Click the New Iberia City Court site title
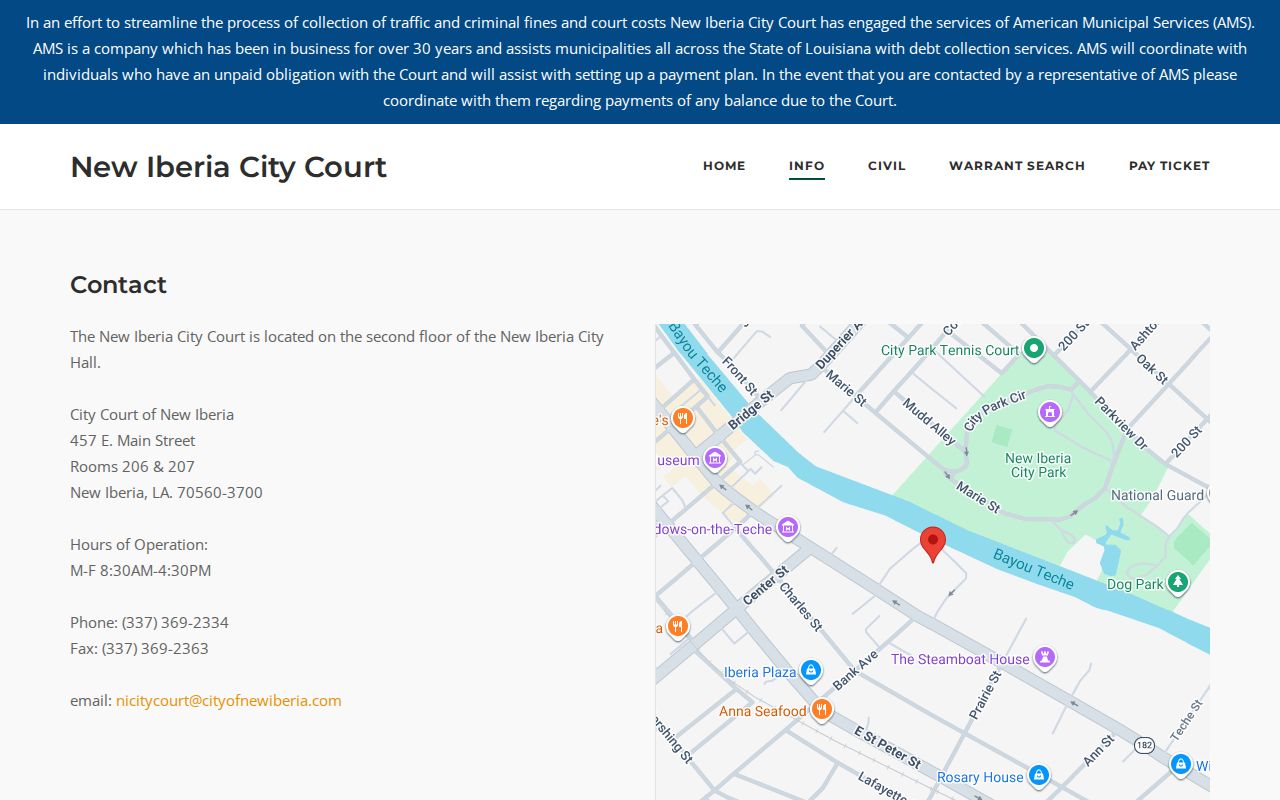 click(x=228, y=167)
